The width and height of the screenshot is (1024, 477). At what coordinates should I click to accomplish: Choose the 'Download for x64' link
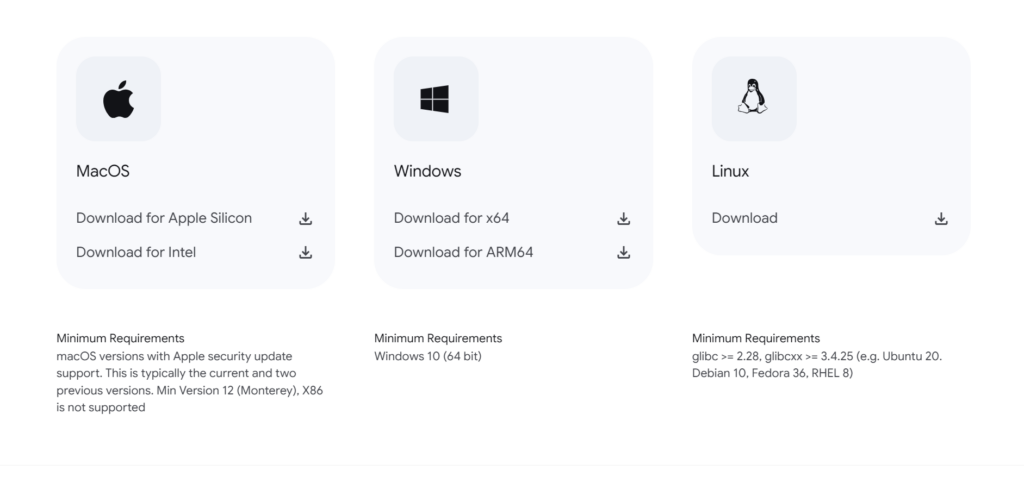point(451,218)
